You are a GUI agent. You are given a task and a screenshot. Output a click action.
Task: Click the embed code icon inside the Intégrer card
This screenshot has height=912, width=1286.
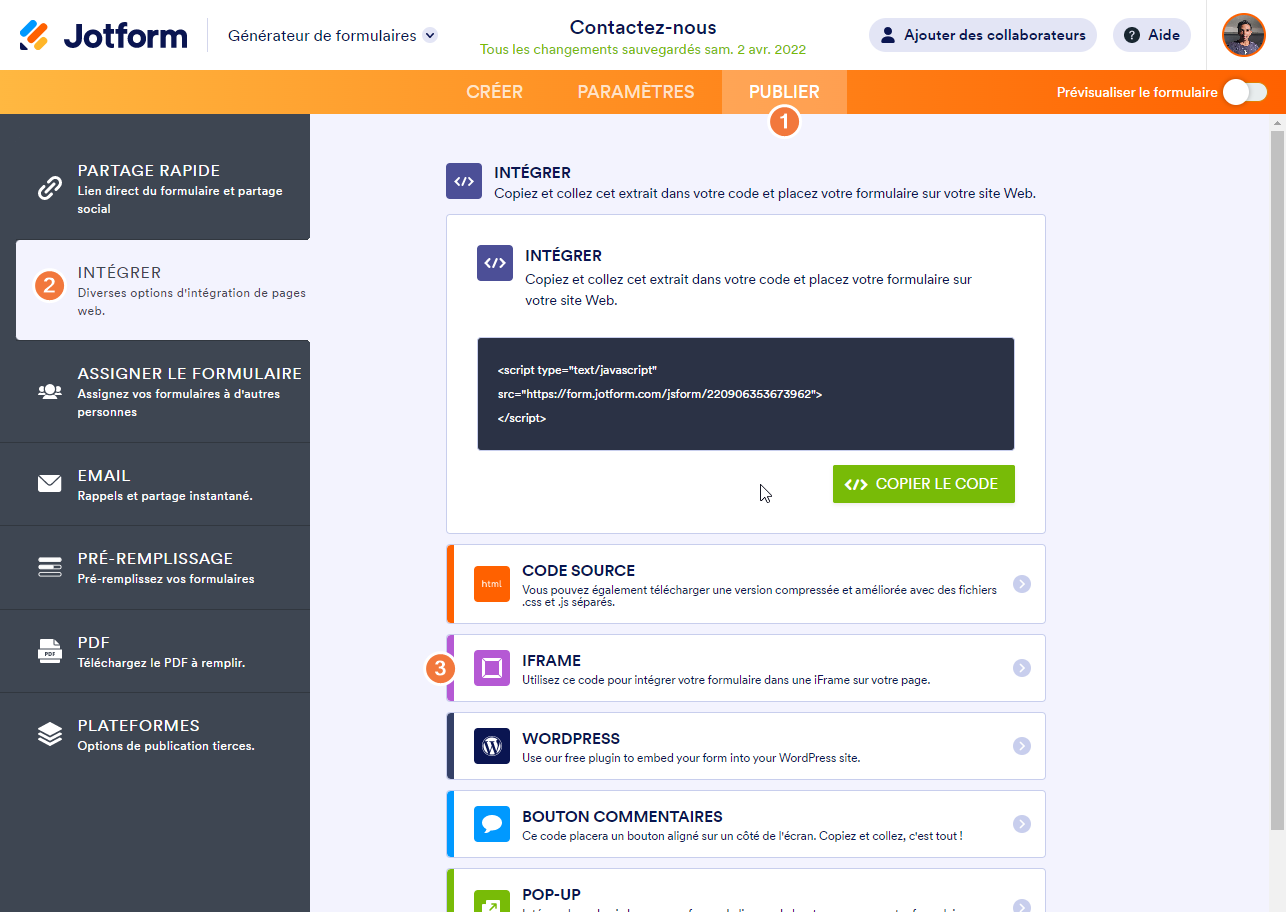click(495, 263)
